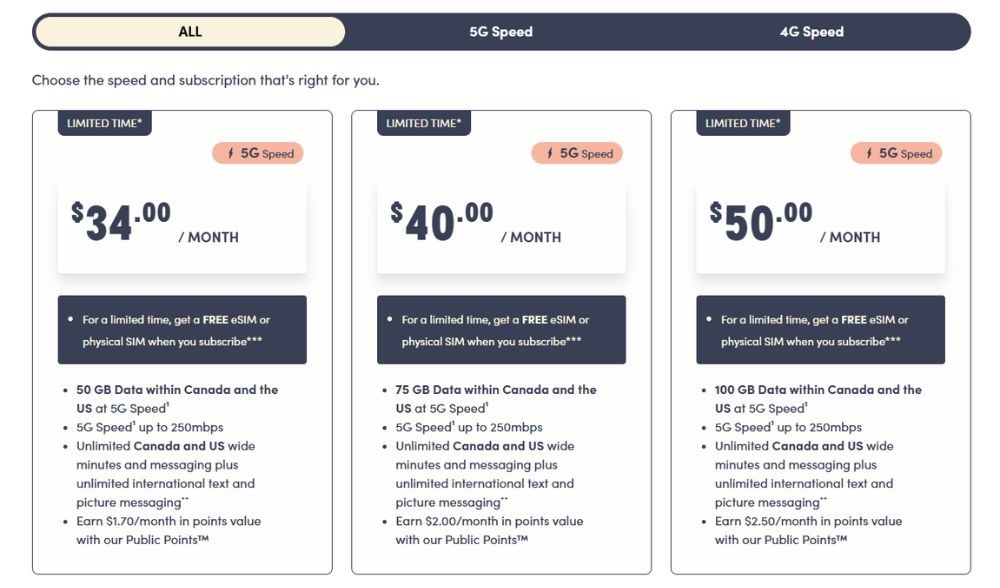Select the $34.00 pricing card
This screenshot has height=588, width=1000.
182,340
